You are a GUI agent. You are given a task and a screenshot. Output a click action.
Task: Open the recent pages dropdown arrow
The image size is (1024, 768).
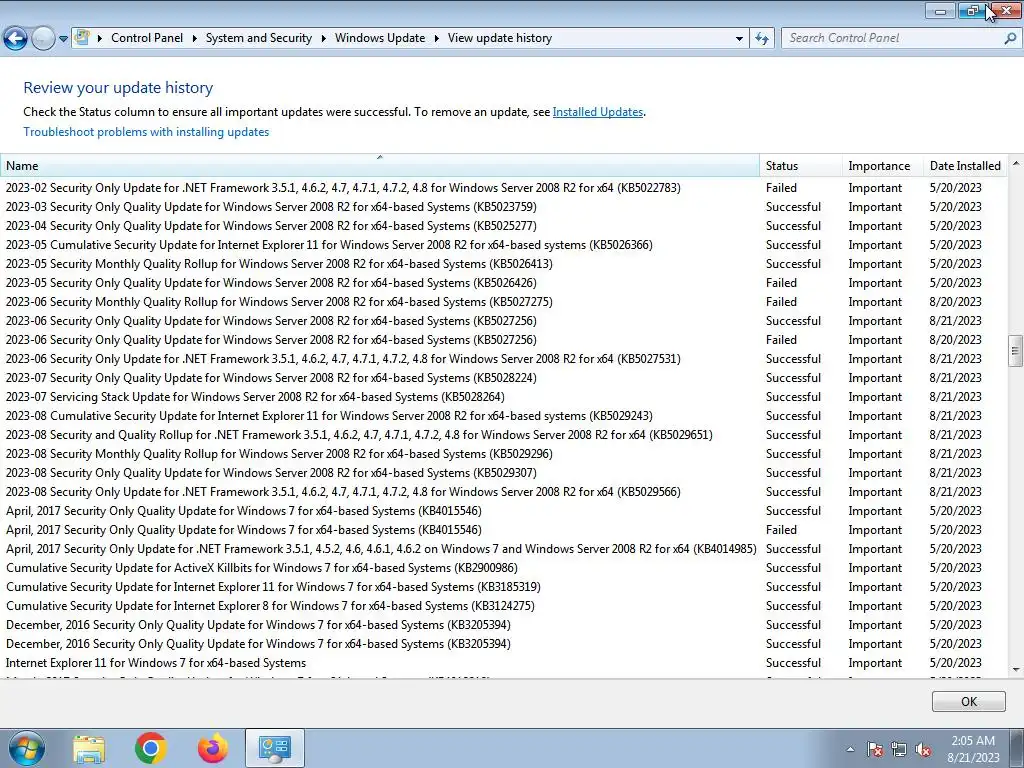click(63, 39)
